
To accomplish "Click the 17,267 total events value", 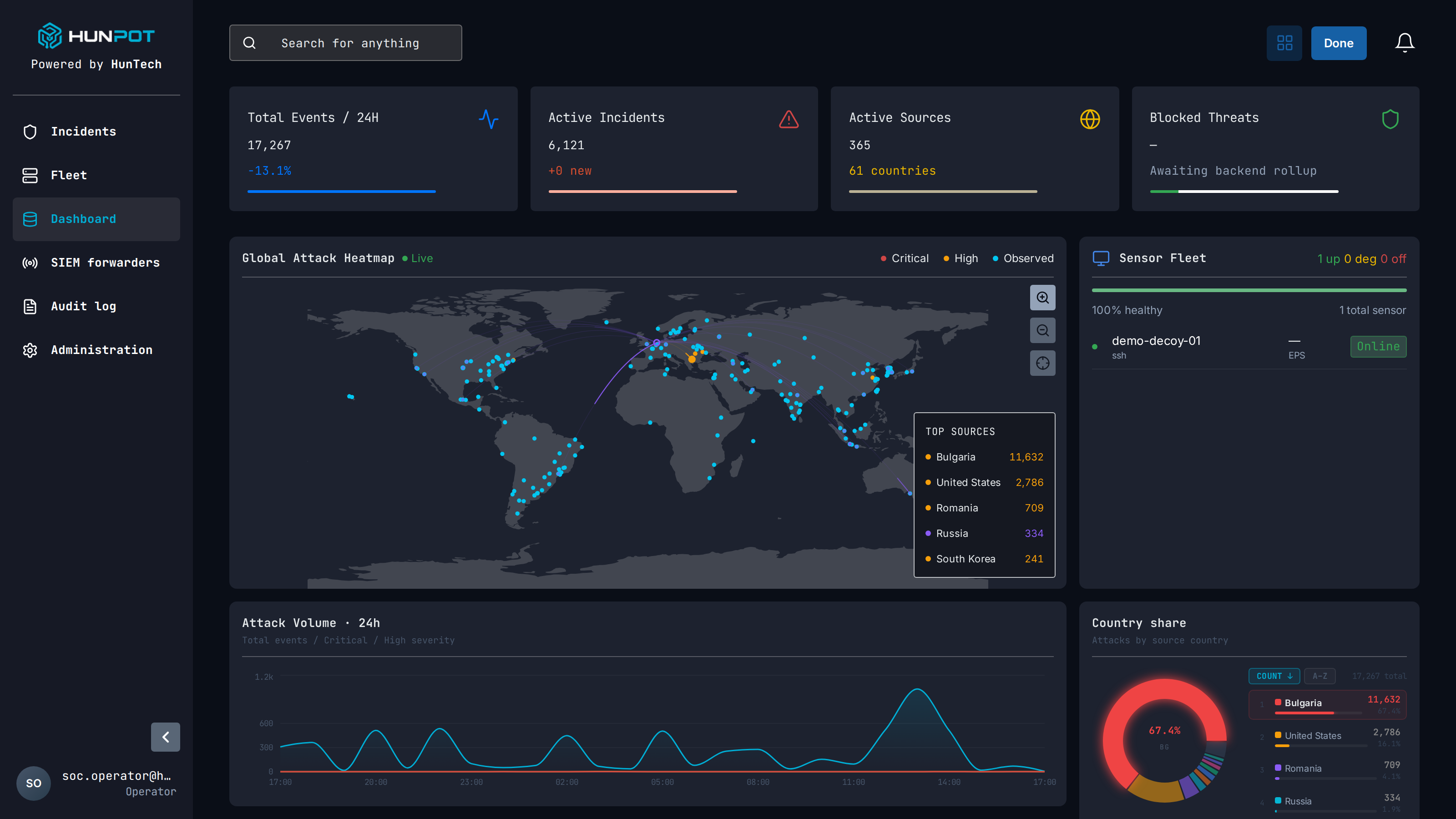I will tap(269, 145).
